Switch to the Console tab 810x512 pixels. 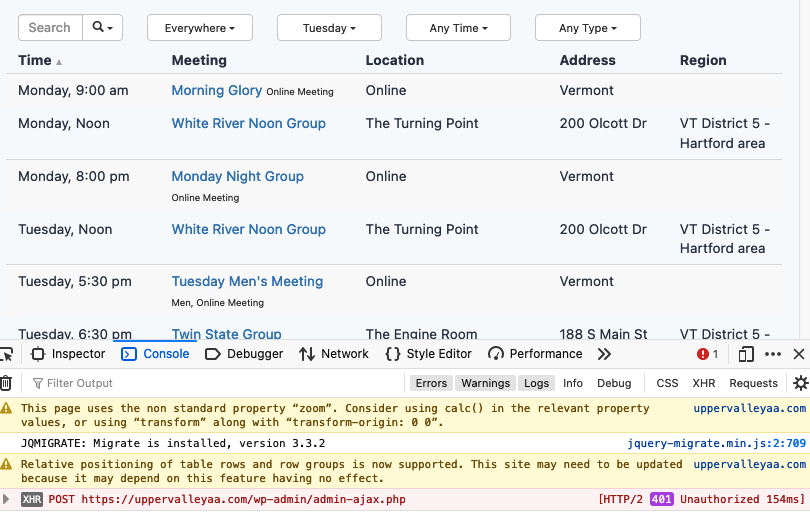(155, 354)
